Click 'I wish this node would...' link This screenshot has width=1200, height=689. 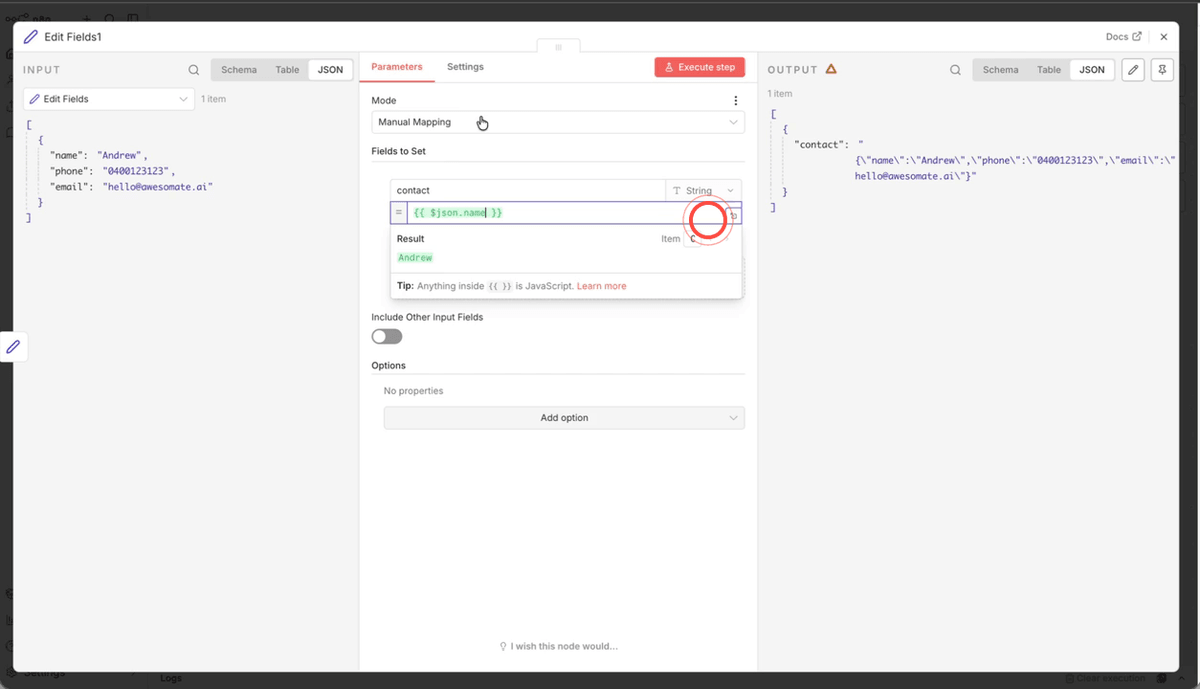pos(558,646)
